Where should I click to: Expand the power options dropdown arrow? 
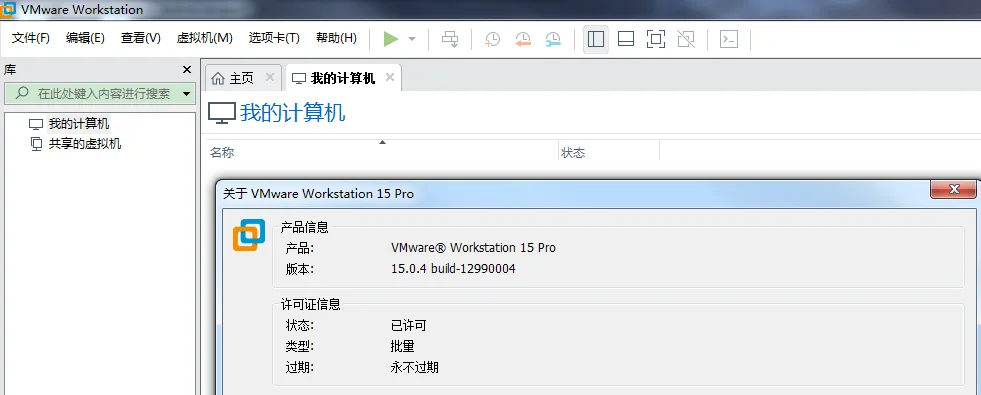(x=412, y=39)
